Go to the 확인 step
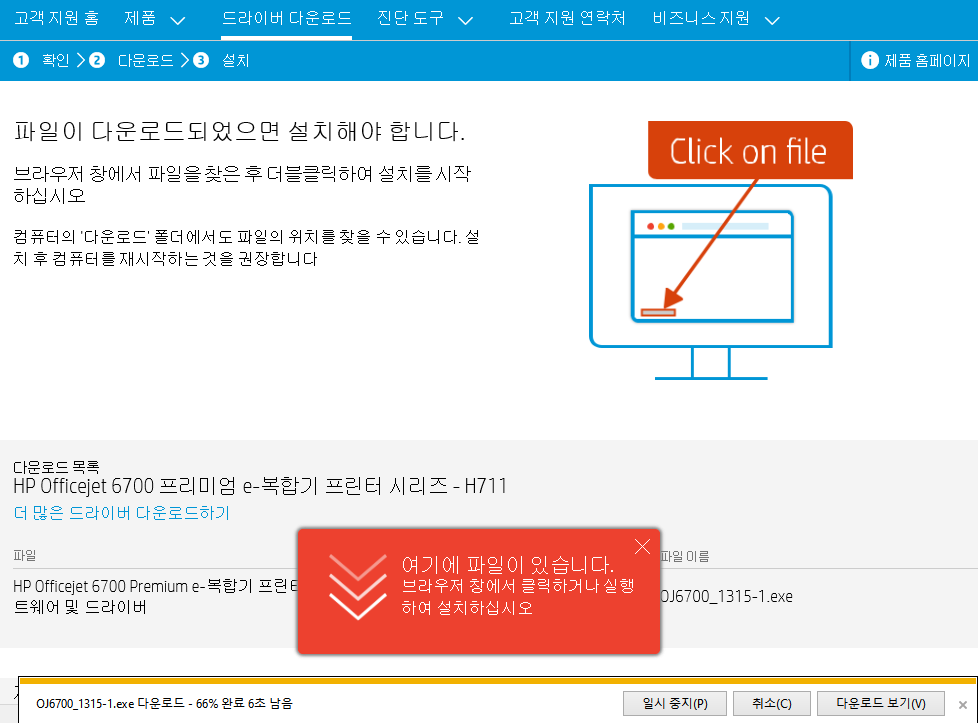 point(56,61)
